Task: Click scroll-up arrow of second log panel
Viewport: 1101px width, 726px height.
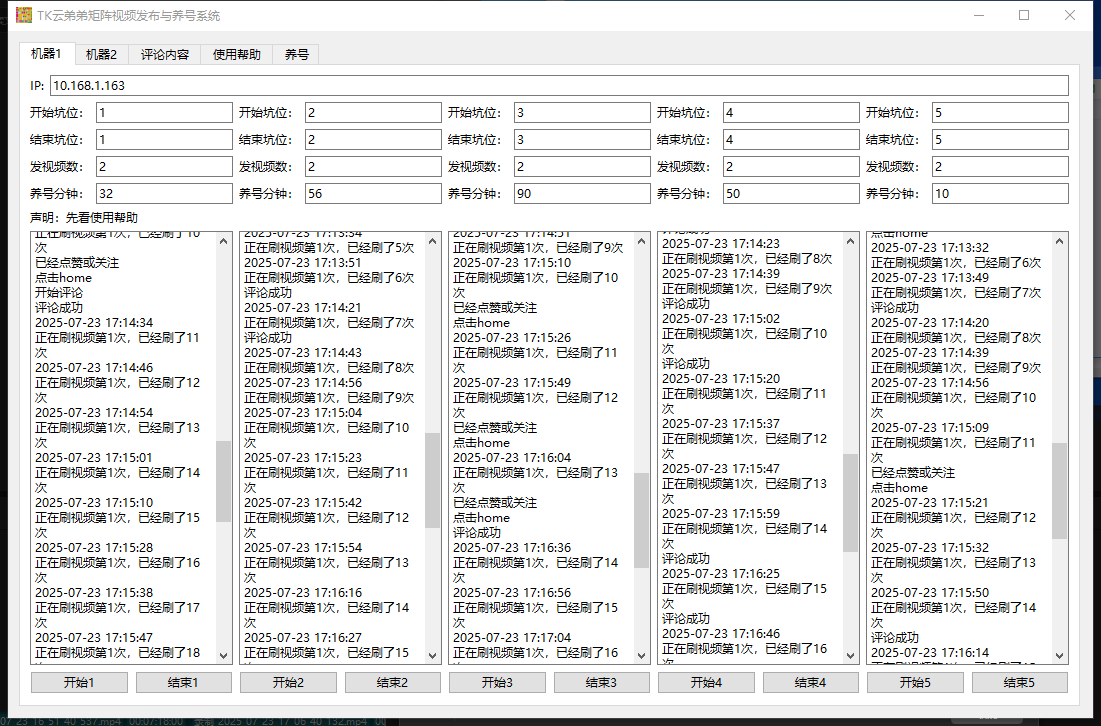Action: point(433,242)
